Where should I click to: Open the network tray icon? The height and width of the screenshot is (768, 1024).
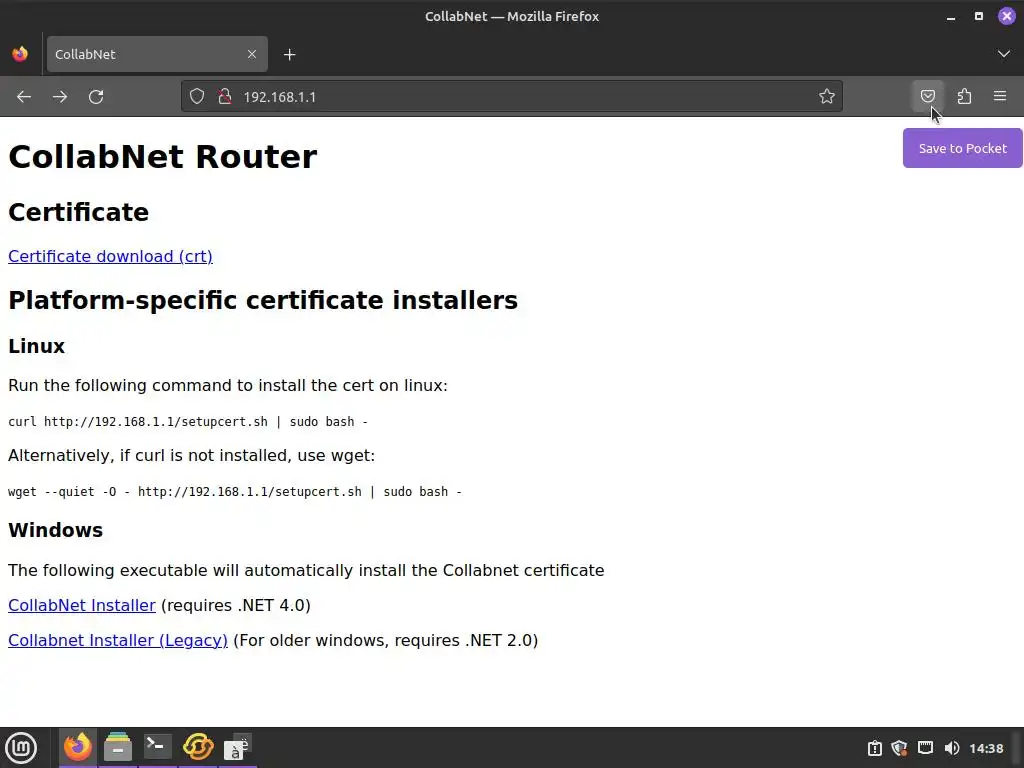pos(925,748)
